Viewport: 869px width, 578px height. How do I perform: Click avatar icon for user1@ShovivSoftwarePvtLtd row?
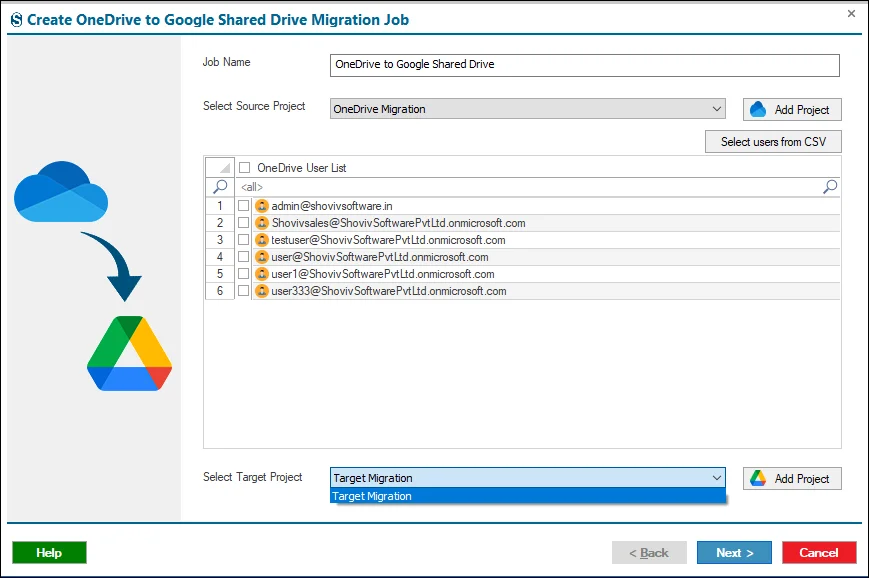[262, 274]
